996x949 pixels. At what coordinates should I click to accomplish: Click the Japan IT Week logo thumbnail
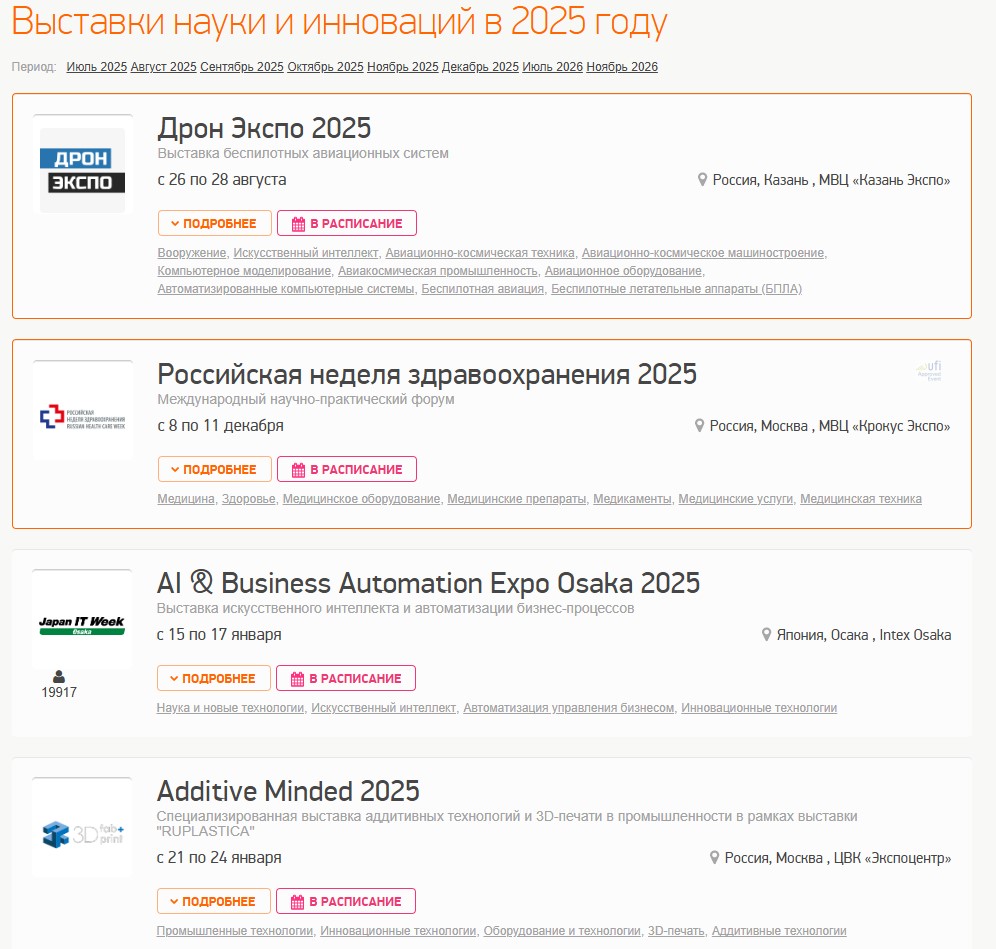point(83,618)
